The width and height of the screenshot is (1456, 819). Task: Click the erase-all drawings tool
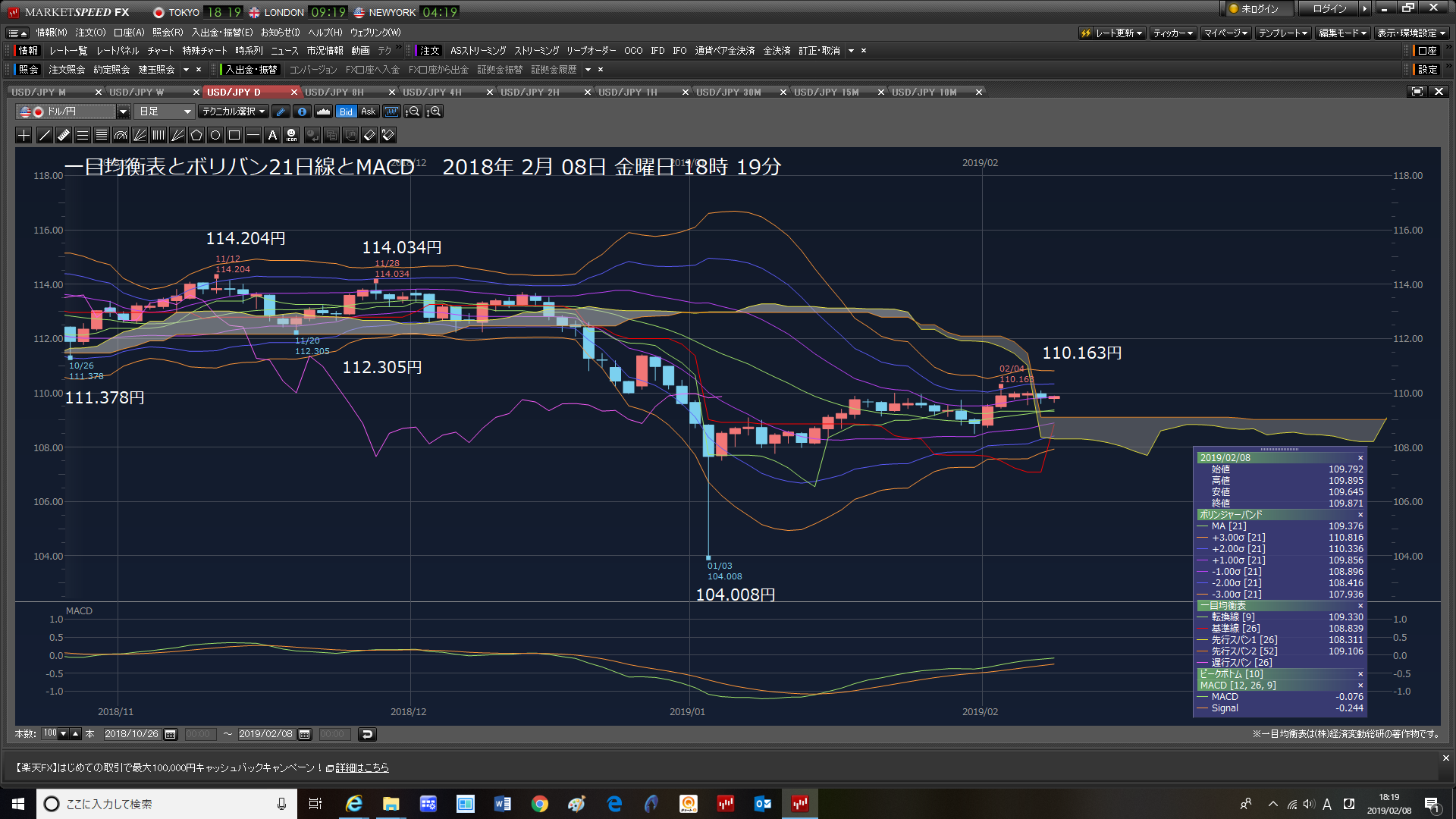[x=388, y=135]
